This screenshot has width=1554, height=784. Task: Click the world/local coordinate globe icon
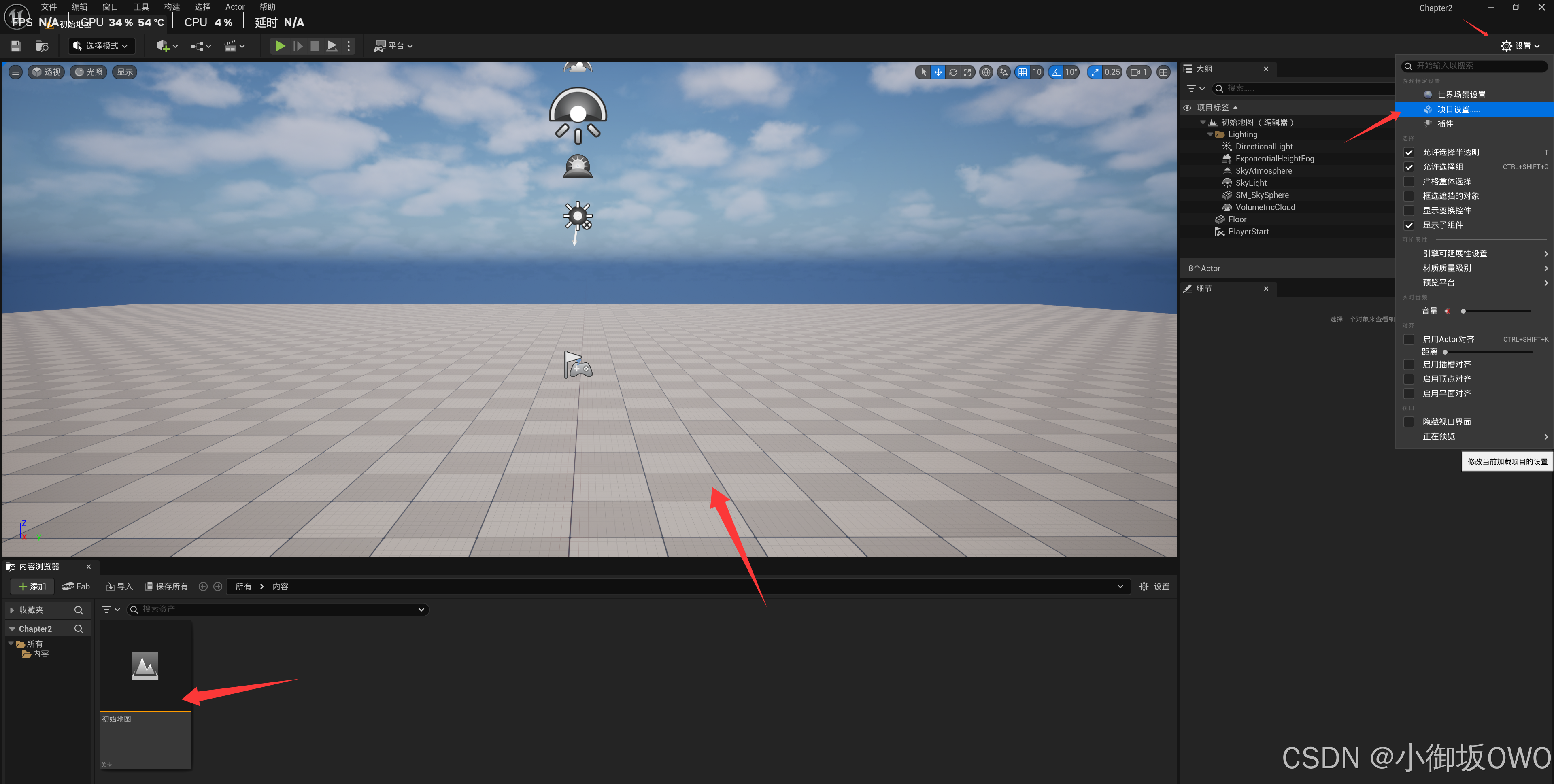(x=986, y=72)
